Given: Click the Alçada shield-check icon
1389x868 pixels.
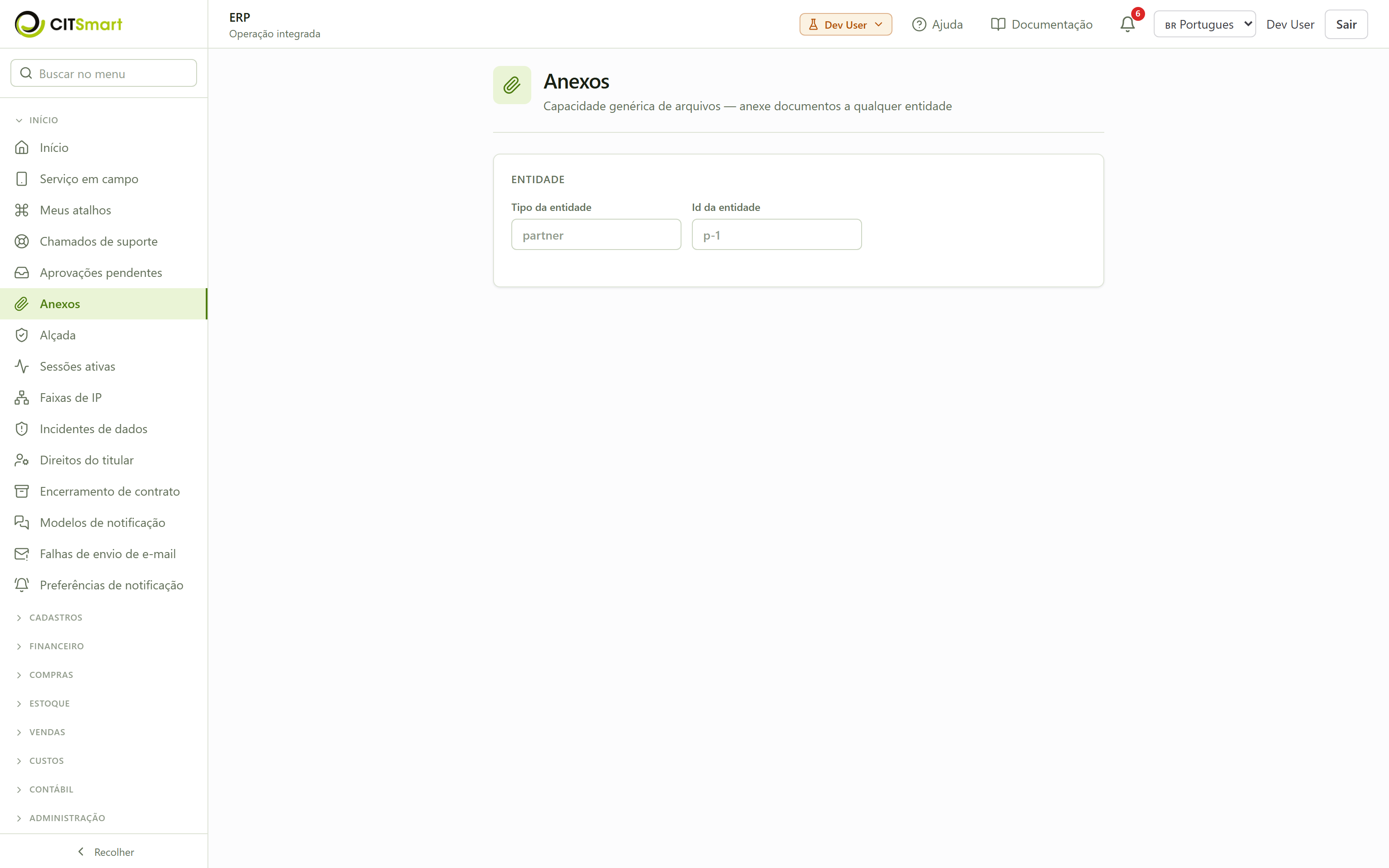Looking at the screenshot, I should coord(22,335).
